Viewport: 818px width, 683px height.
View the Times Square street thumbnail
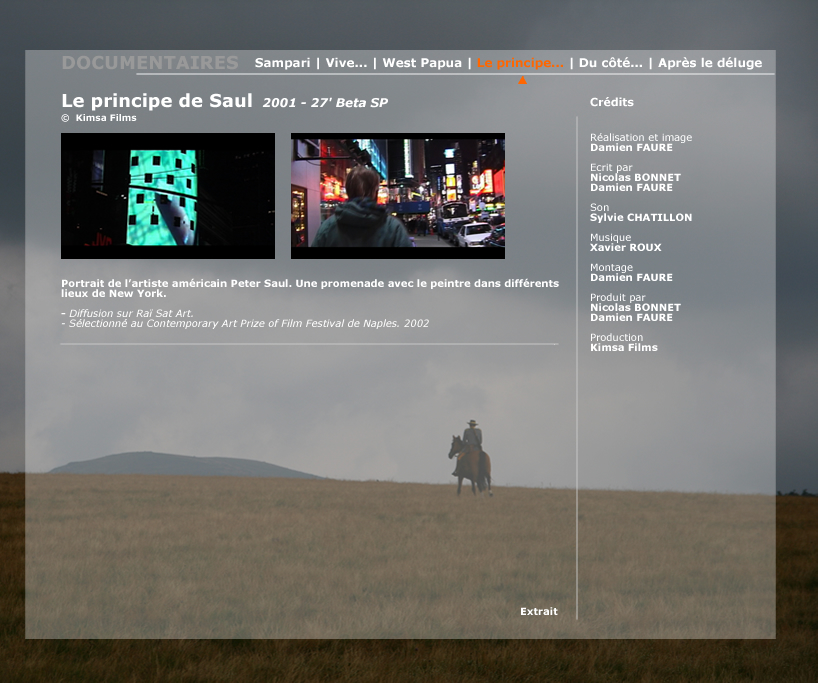tap(397, 196)
